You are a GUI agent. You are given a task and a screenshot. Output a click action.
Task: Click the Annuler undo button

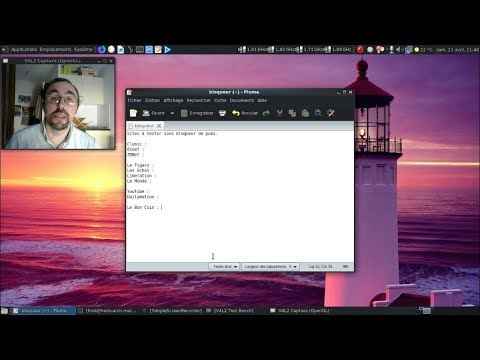(245, 113)
